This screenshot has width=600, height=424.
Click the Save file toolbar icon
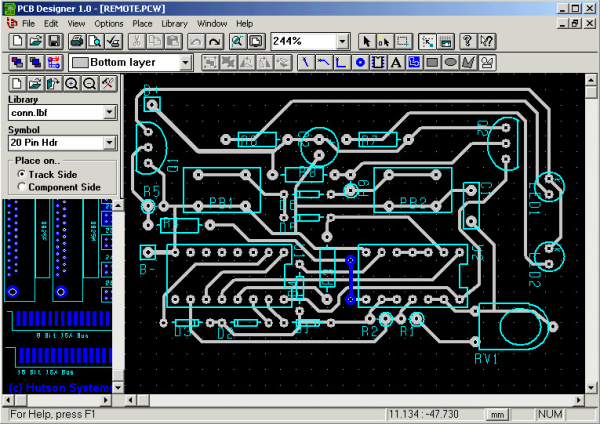(x=54, y=41)
